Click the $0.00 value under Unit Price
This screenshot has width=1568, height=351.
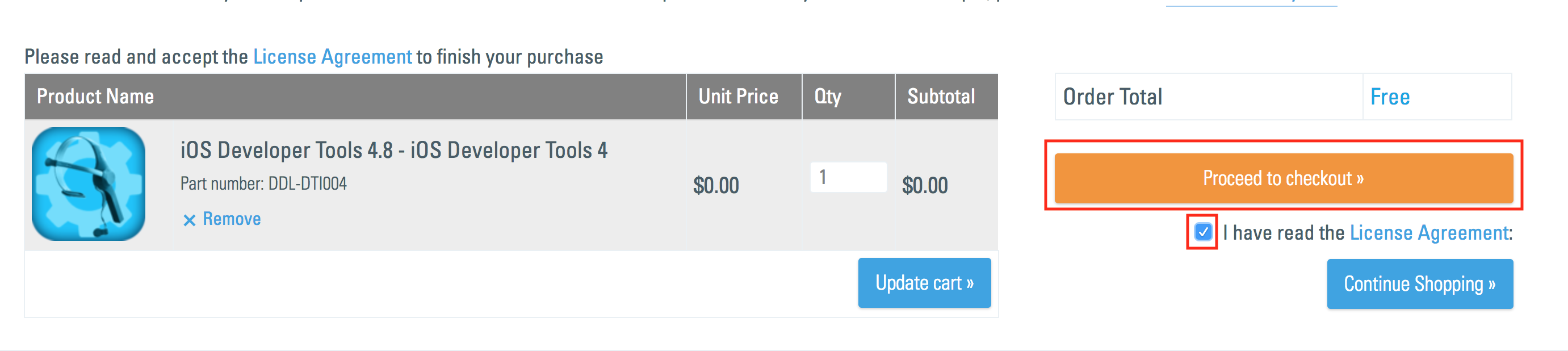coord(716,185)
